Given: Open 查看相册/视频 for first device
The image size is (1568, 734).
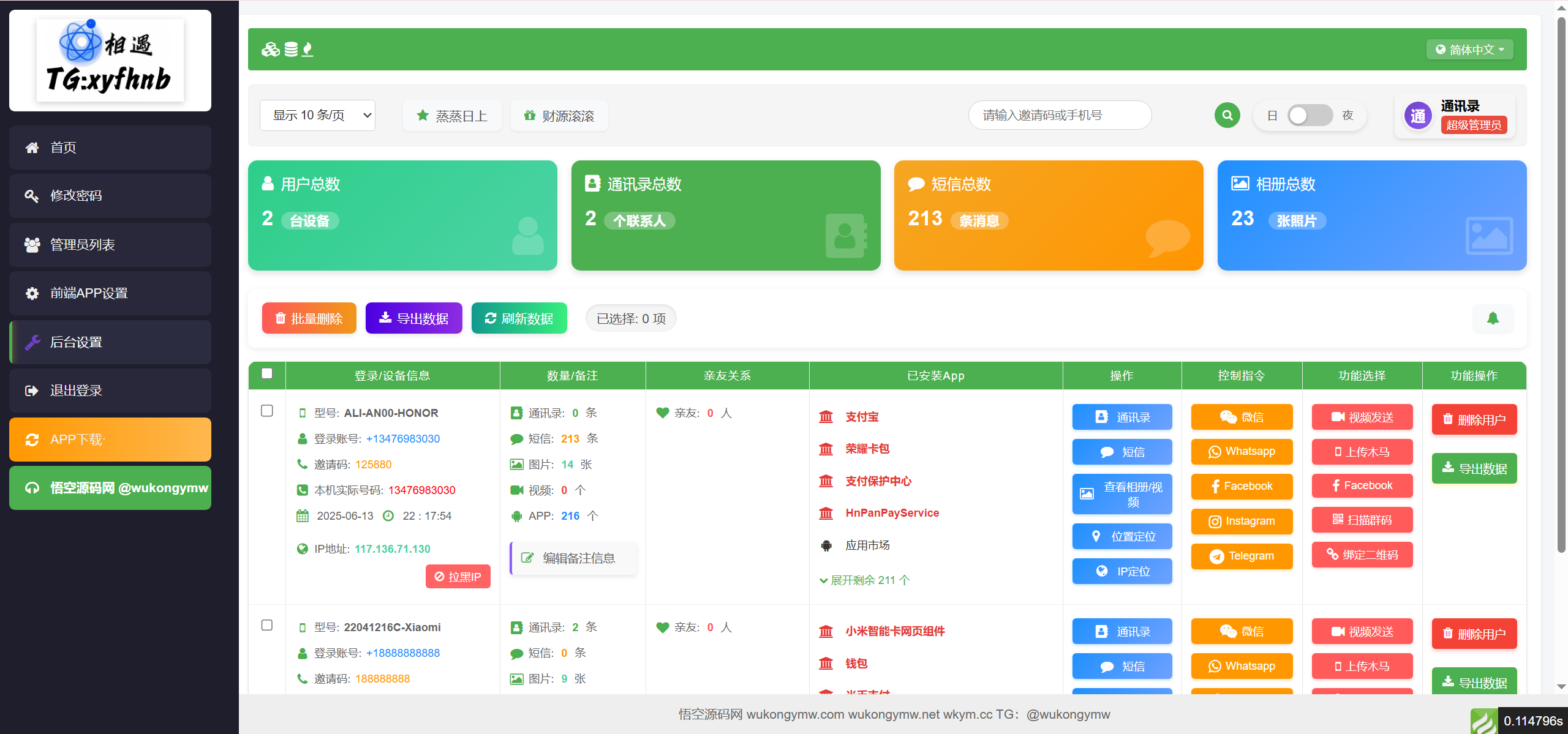Looking at the screenshot, I should click(x=1122, y=494).
